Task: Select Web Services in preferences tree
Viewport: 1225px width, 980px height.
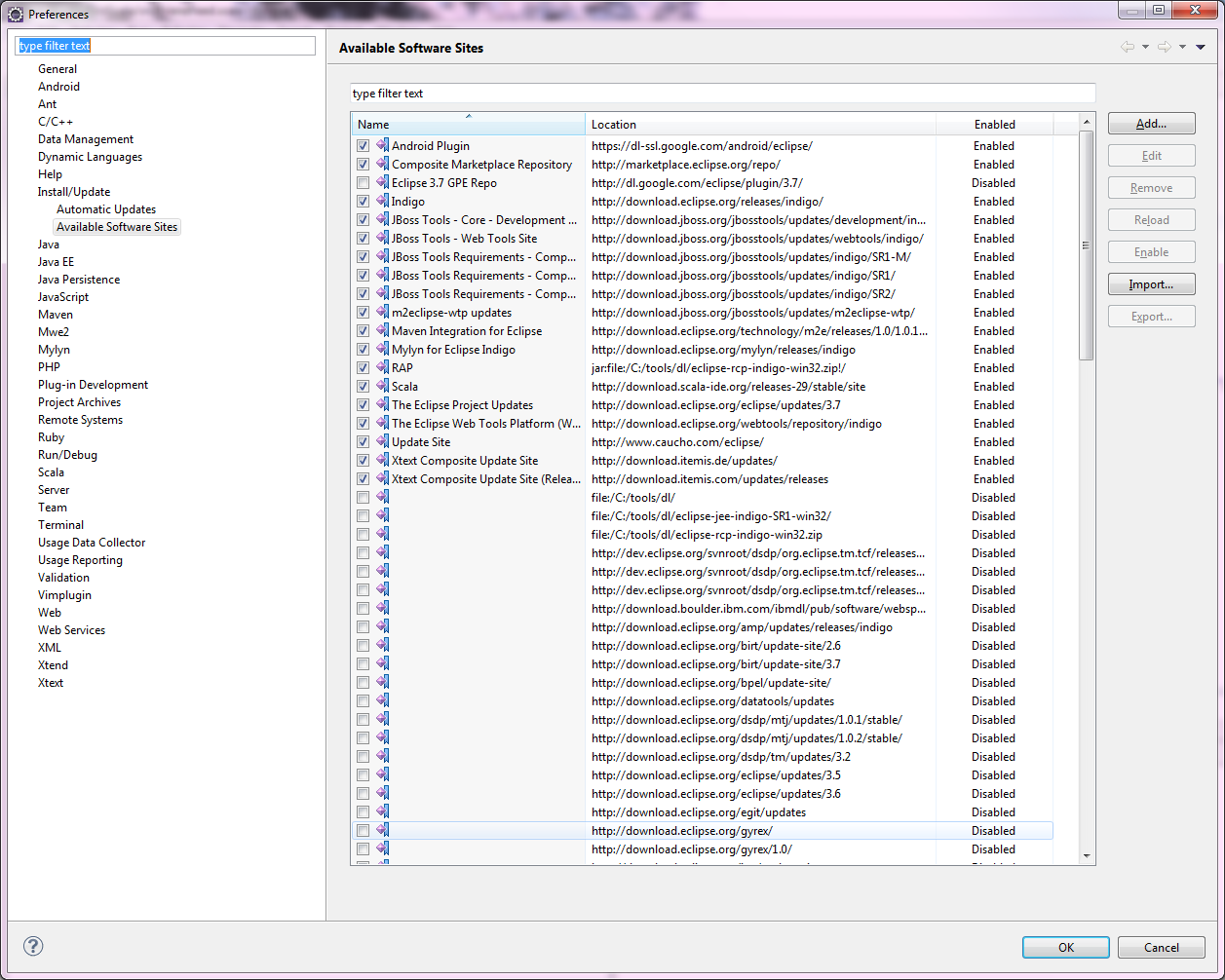Action: pos(72,629)
